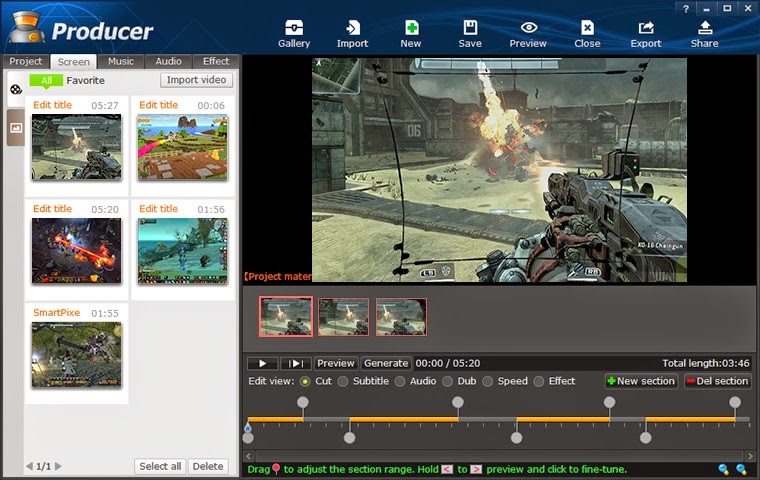760x480 pixels.
Task: Click the second lower section marker handle
Action: (x=349, y=438)
